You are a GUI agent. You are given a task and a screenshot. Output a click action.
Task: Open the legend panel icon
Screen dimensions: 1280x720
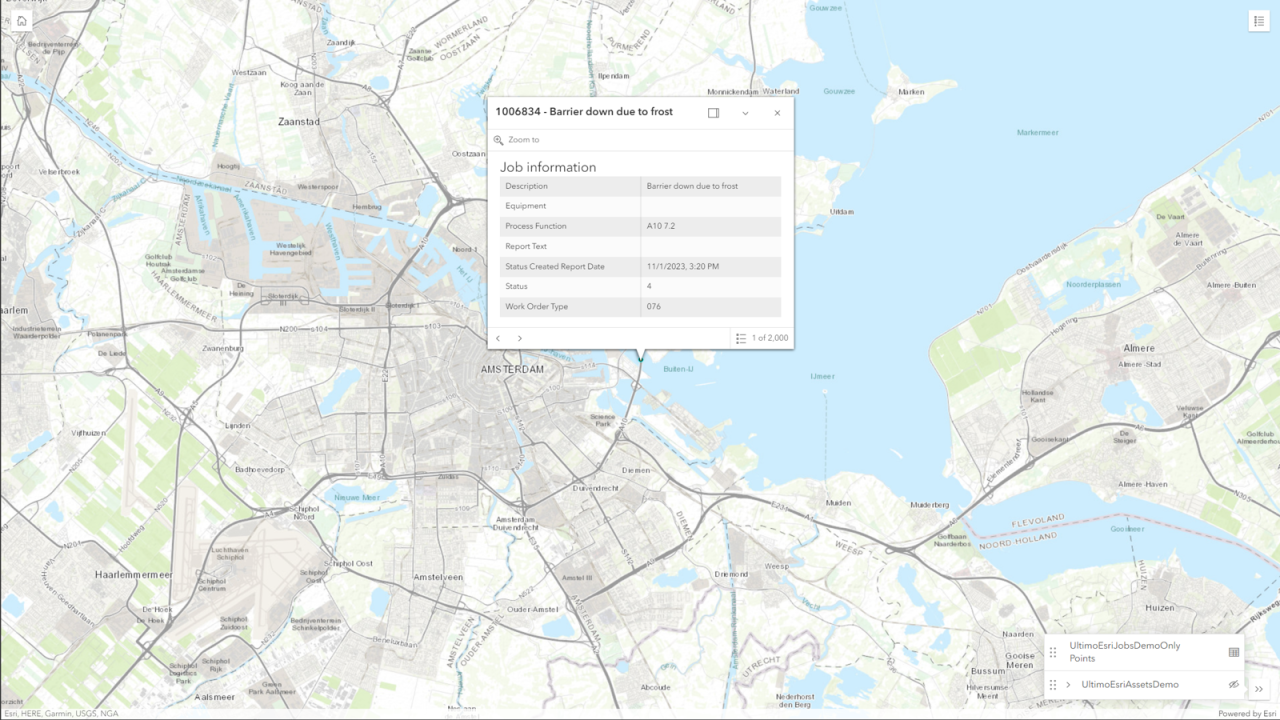(x=1258, y=21)
